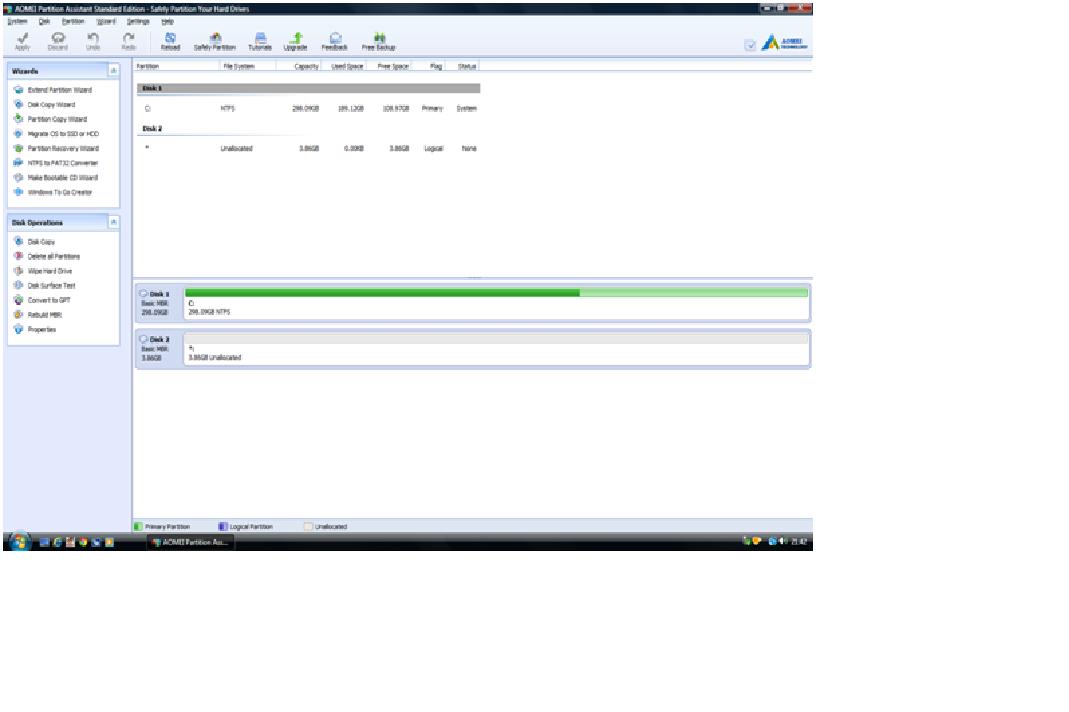Choose the Rebuild MBR operation
The height and width of the screenshot is (712, 1069).
38,315
